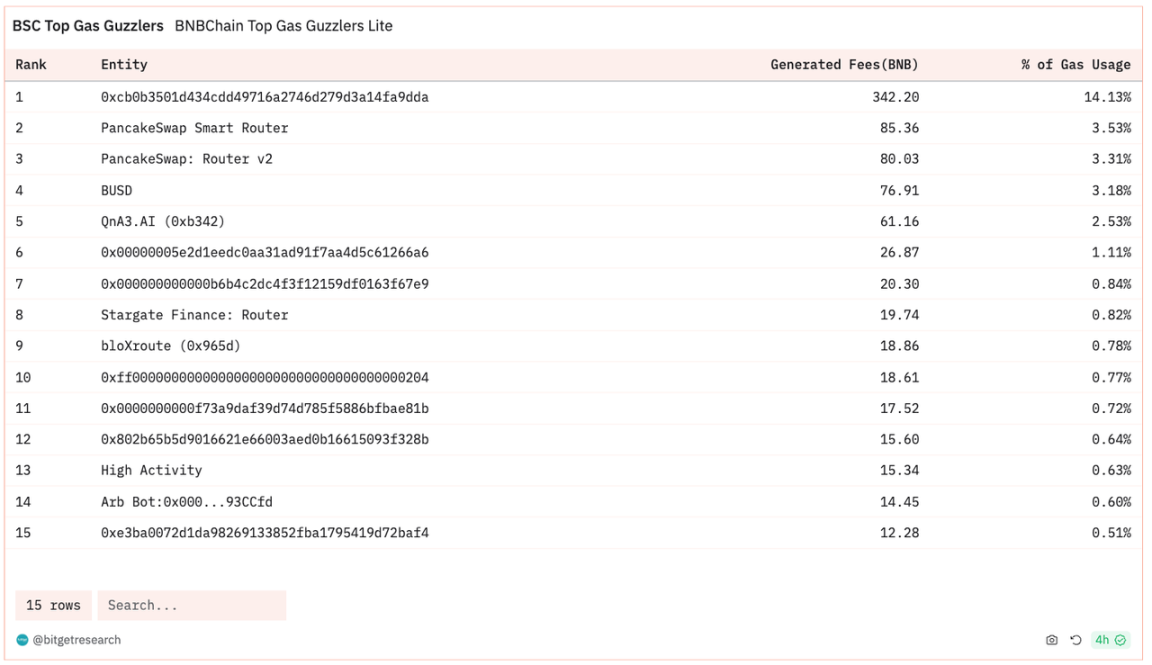Viewport: 1152px width, 665px height.
Task: Click the 14.13% gas usage value
Action: (x=1107, y=97)
